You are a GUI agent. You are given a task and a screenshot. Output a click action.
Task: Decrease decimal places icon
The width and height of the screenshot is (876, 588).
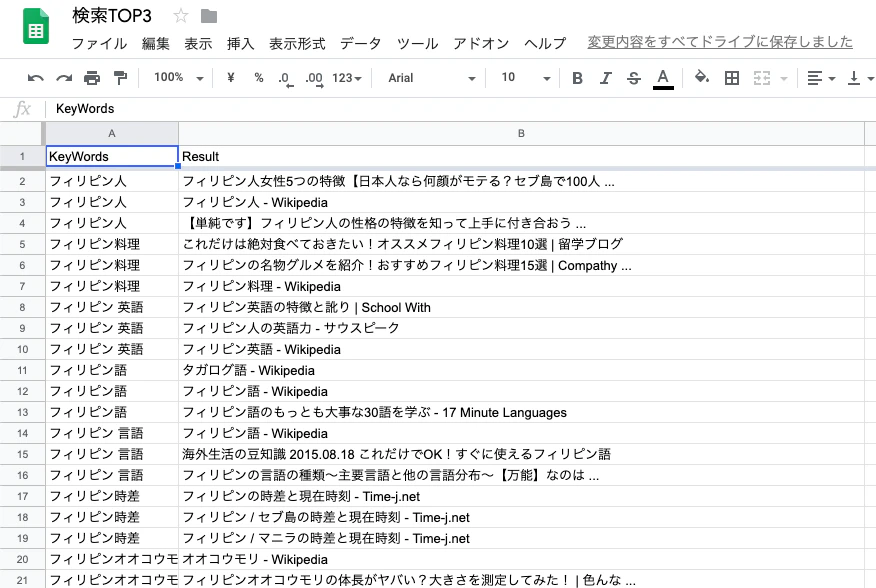tap(285, 79)
